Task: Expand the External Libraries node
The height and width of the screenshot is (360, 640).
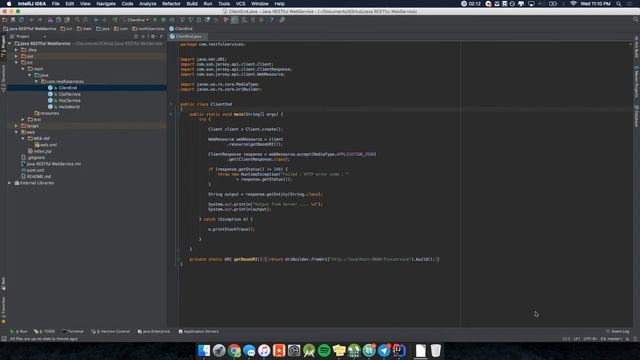Action: (10, 183)
